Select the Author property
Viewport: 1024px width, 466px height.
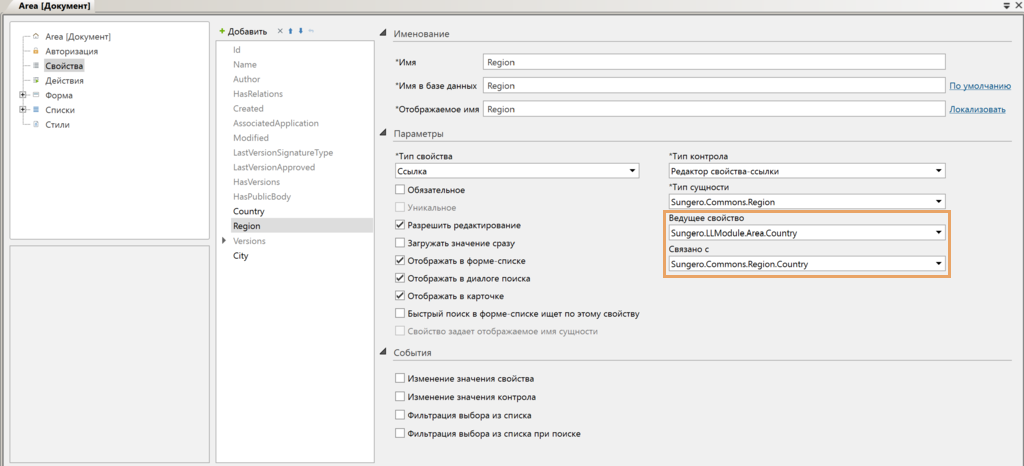coord(246,79)
